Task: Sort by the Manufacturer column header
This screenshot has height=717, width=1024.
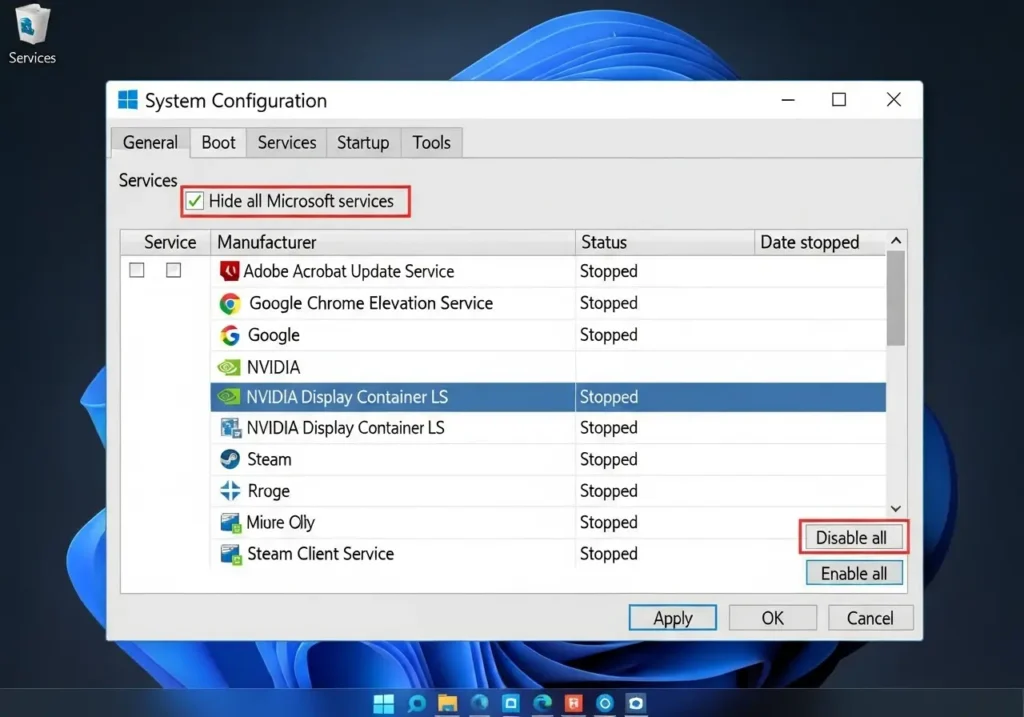Action: pyautogui.click(x=392, y=242)
